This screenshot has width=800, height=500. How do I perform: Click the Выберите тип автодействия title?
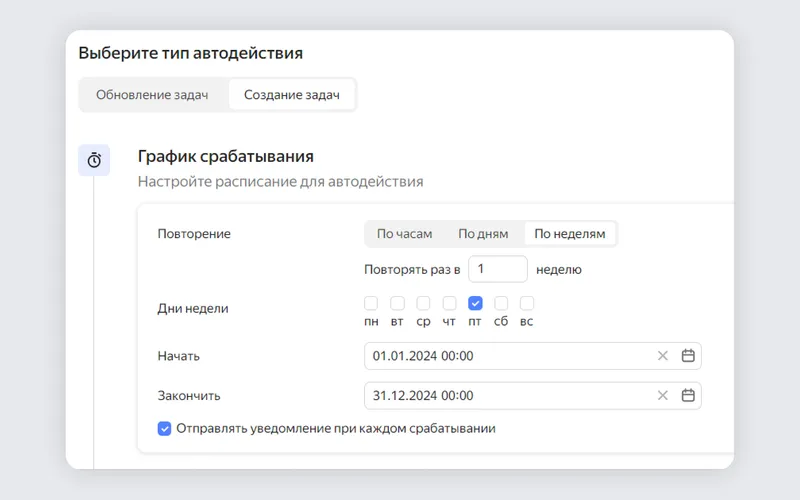click(x=191, y=53)
